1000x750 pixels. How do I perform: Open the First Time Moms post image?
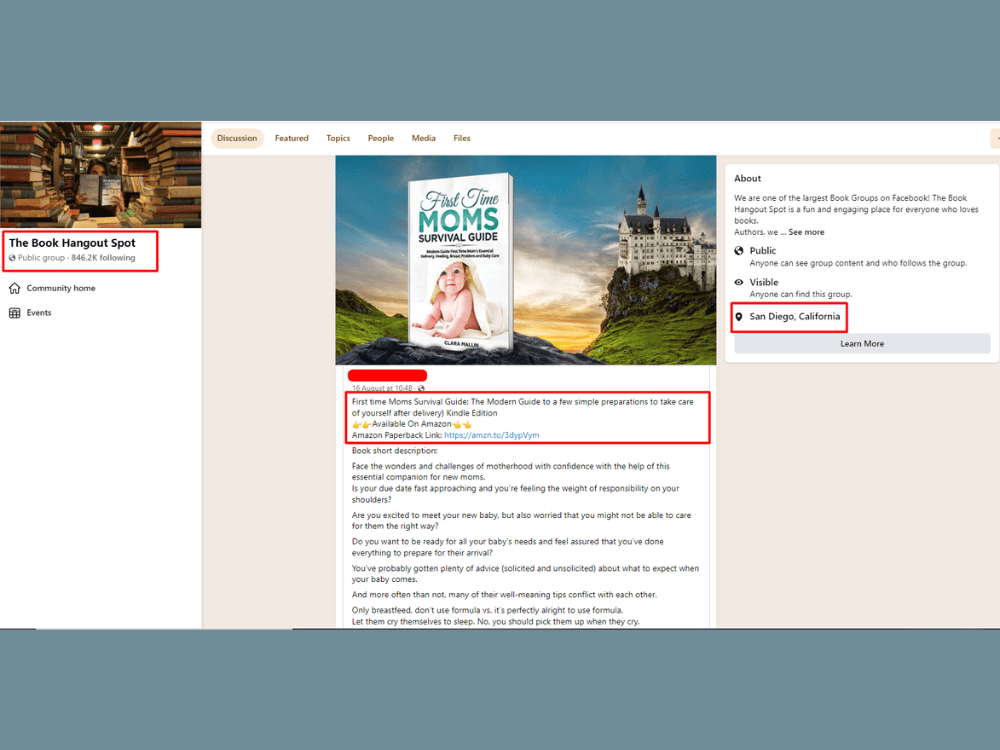coord(526,260)
